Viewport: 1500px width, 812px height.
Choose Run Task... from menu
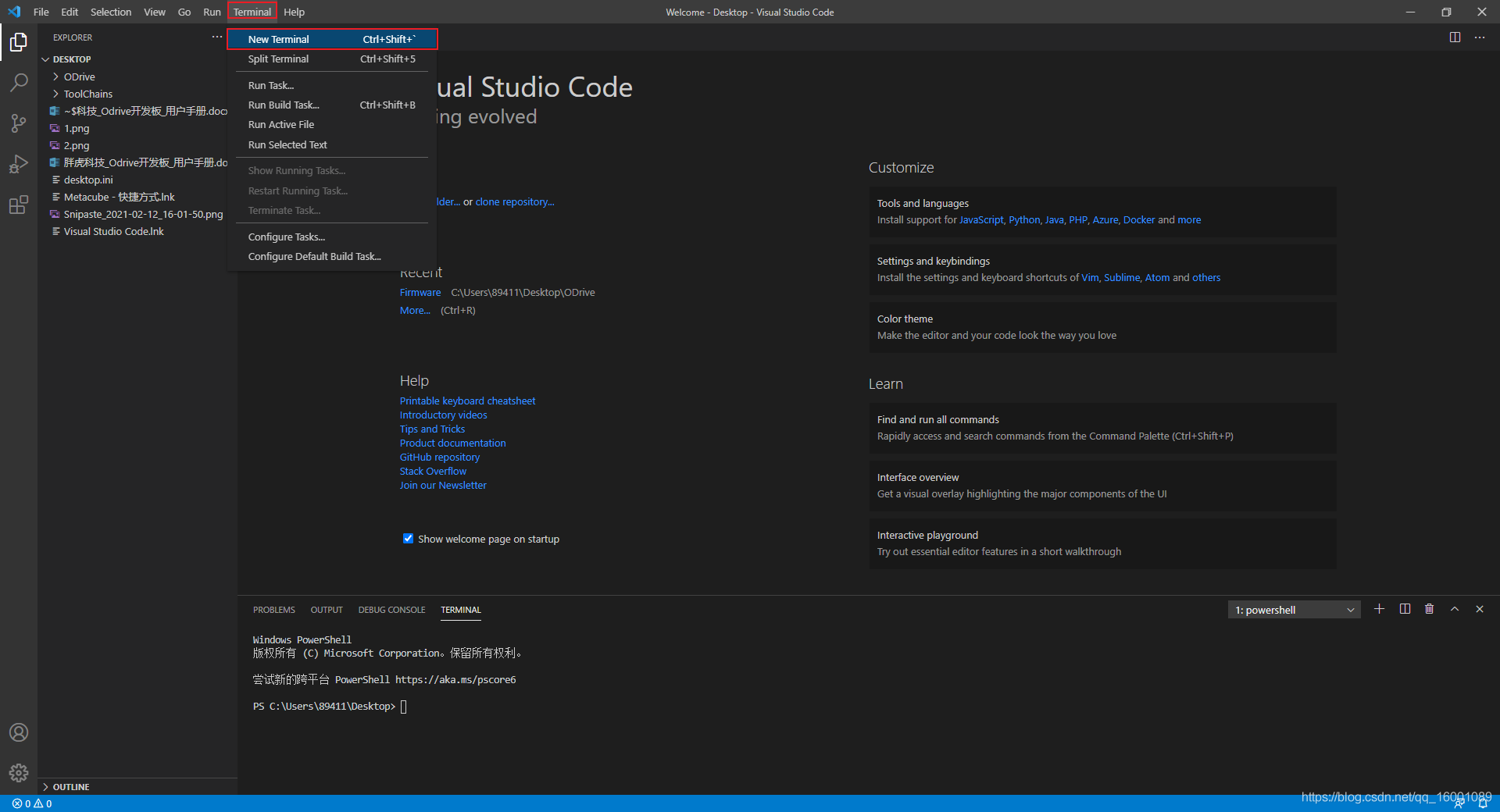pyautogui.click(x=332, y=85)
